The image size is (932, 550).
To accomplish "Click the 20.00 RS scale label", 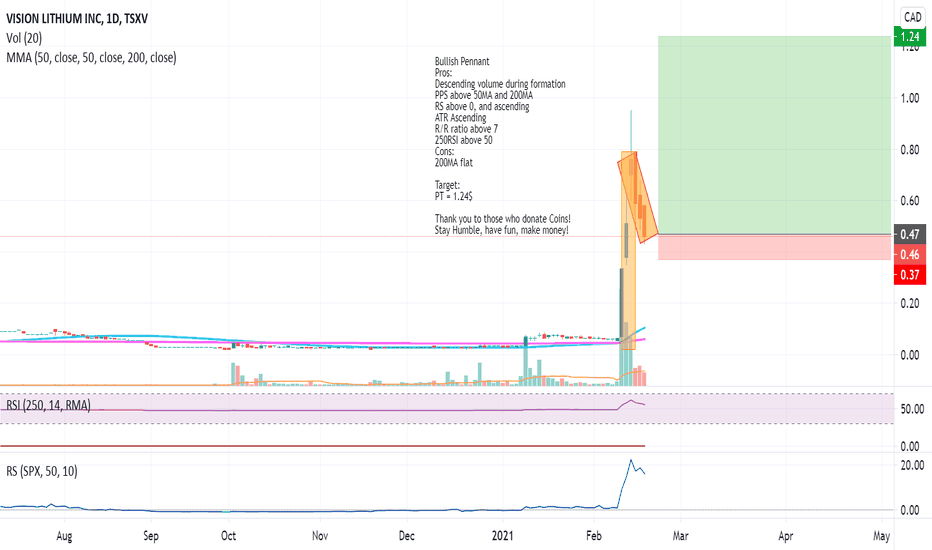I will [x=912, y=465].
